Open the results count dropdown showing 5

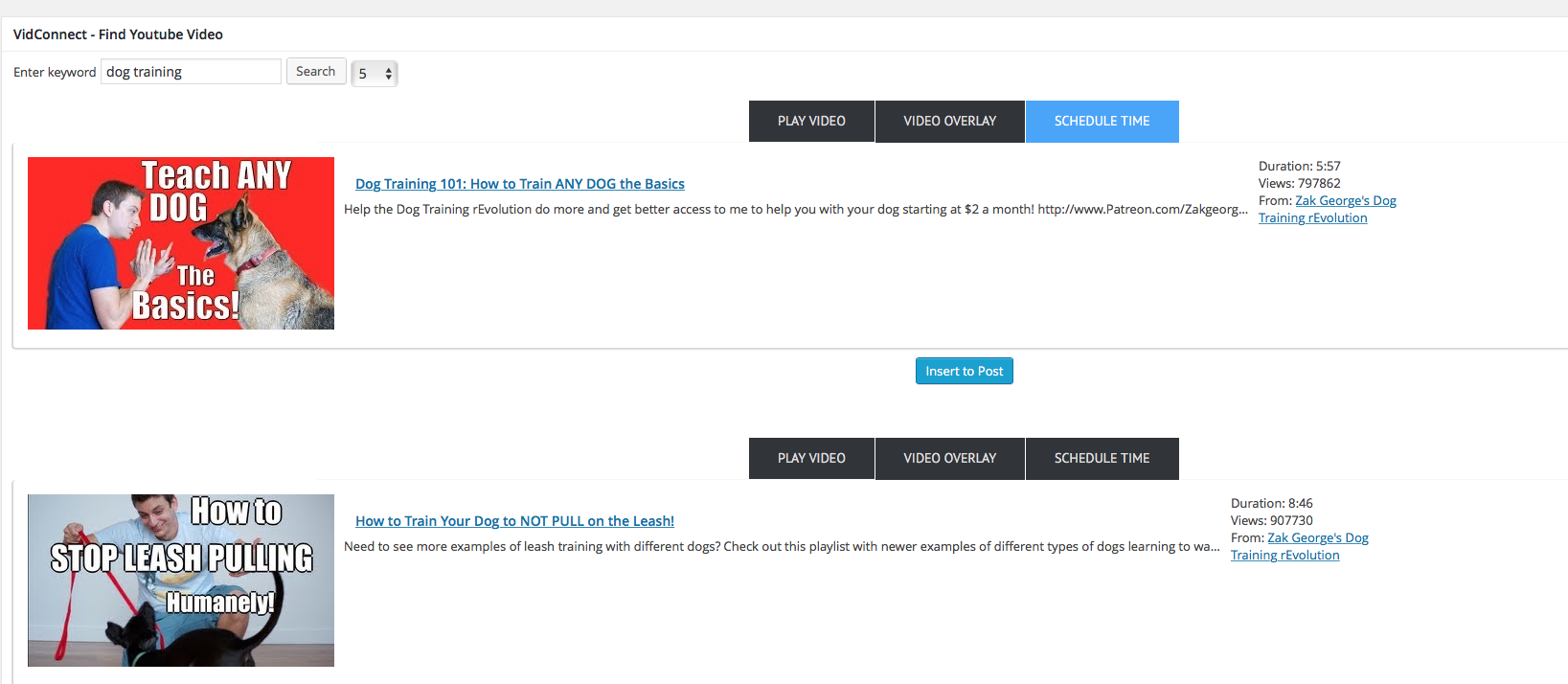click(x=375, y=74)
